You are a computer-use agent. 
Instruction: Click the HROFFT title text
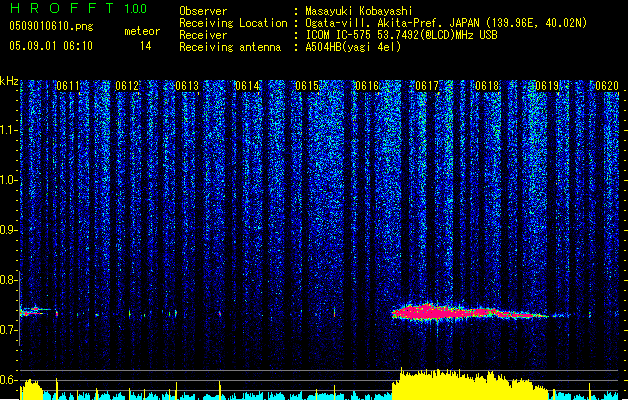(x=62, y=8)
